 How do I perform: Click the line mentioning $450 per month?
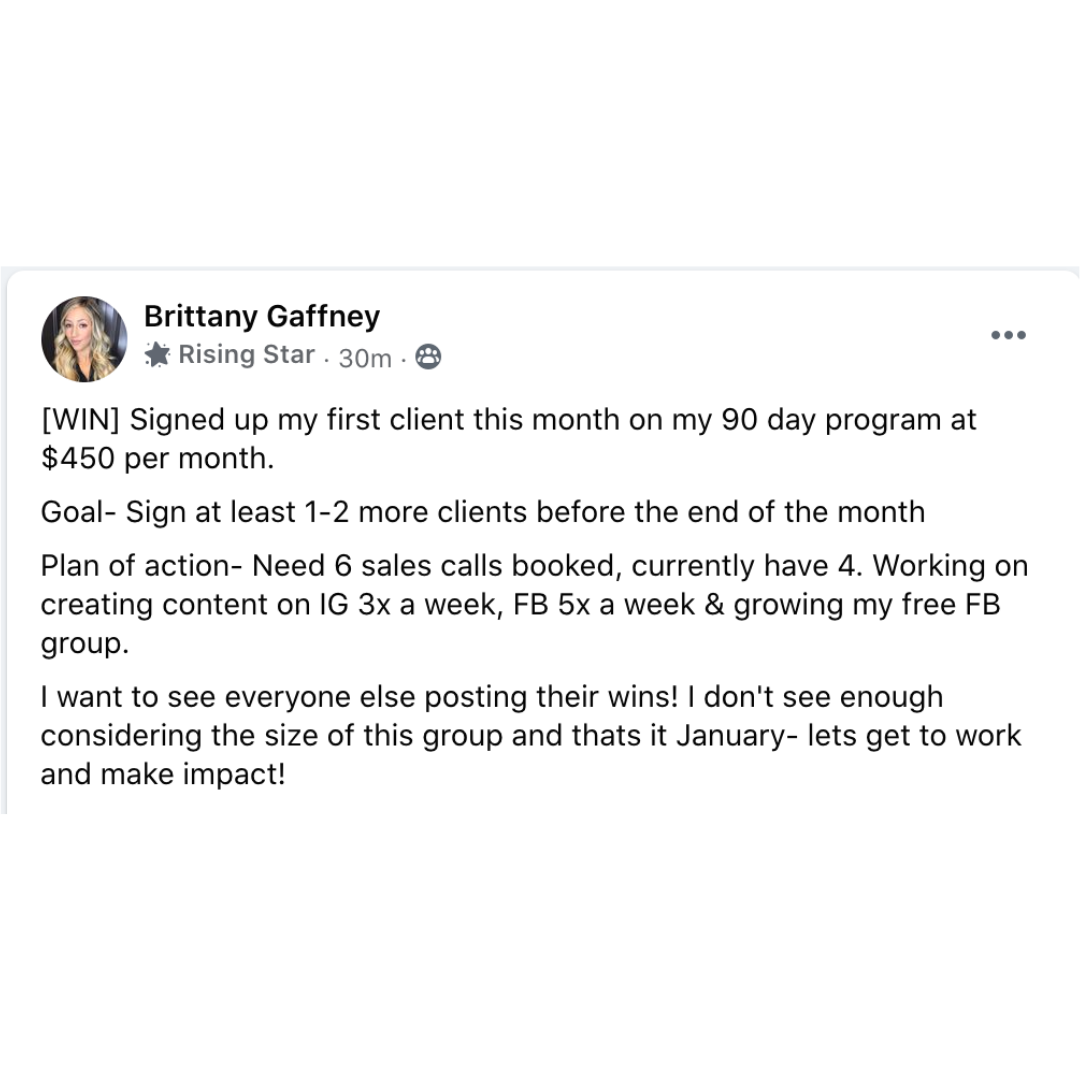(158, 458)
